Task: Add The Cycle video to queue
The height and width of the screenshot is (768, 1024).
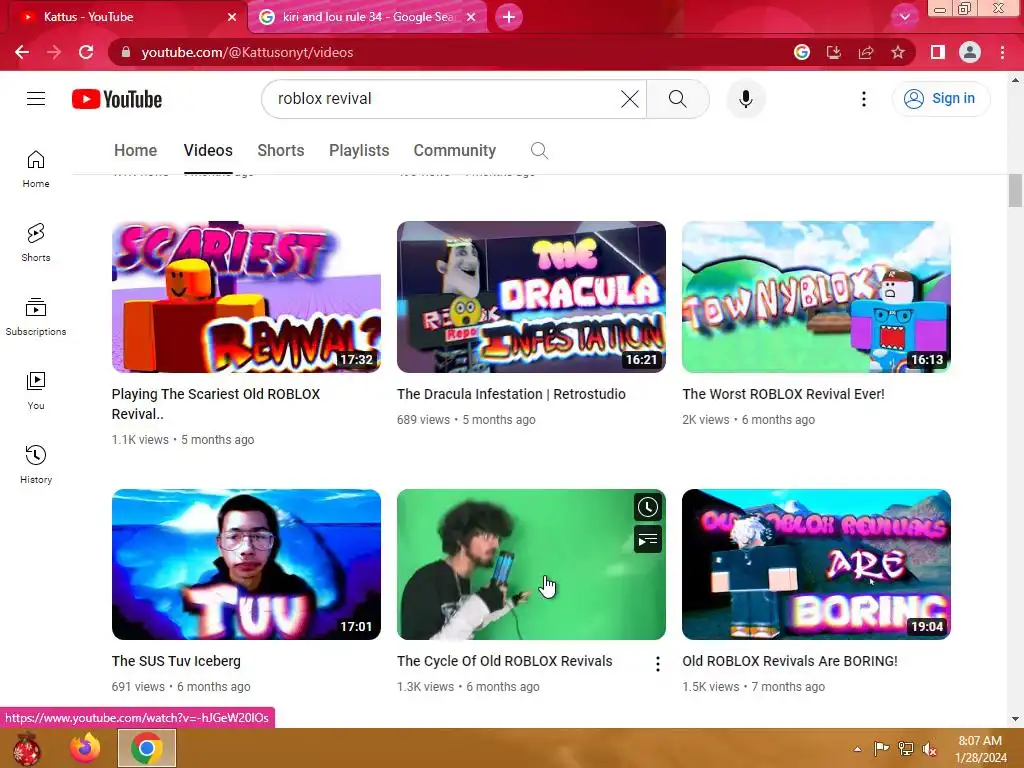Action: [648, 539]
